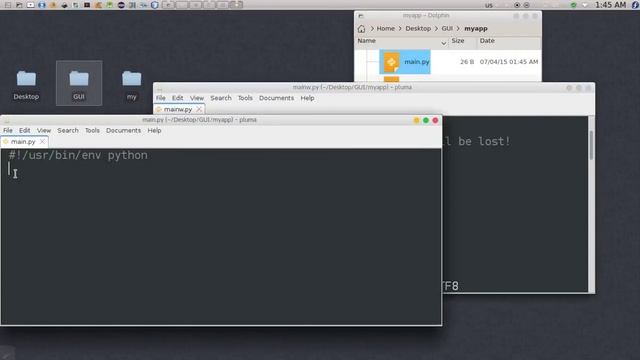Open the tray expander arrow beside the clock
The width and height of the screenshot is (640, 360).
pos(585,5)
